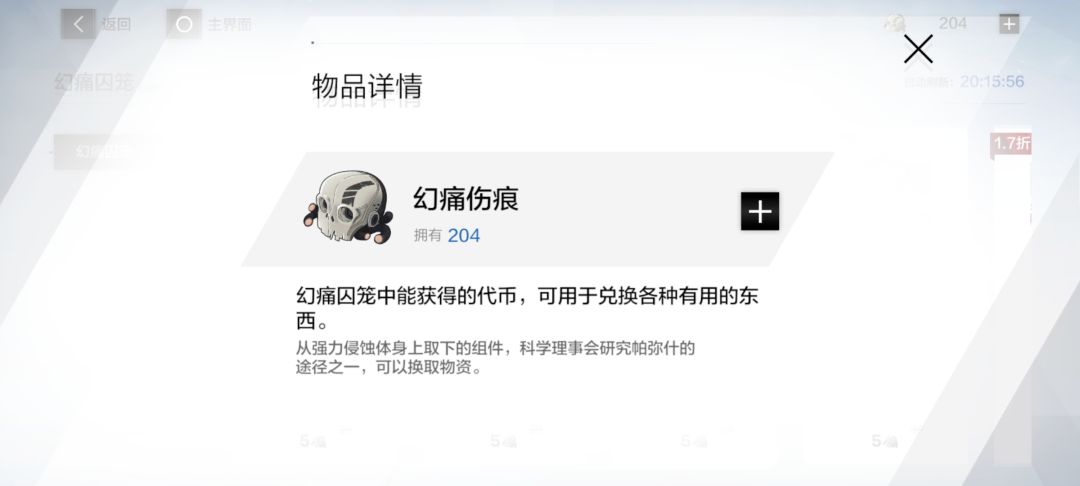The width and height of the screenshot is (1080, 486).
Task: Tap the 主界面 home circle icon
Action: click(184, 25)
